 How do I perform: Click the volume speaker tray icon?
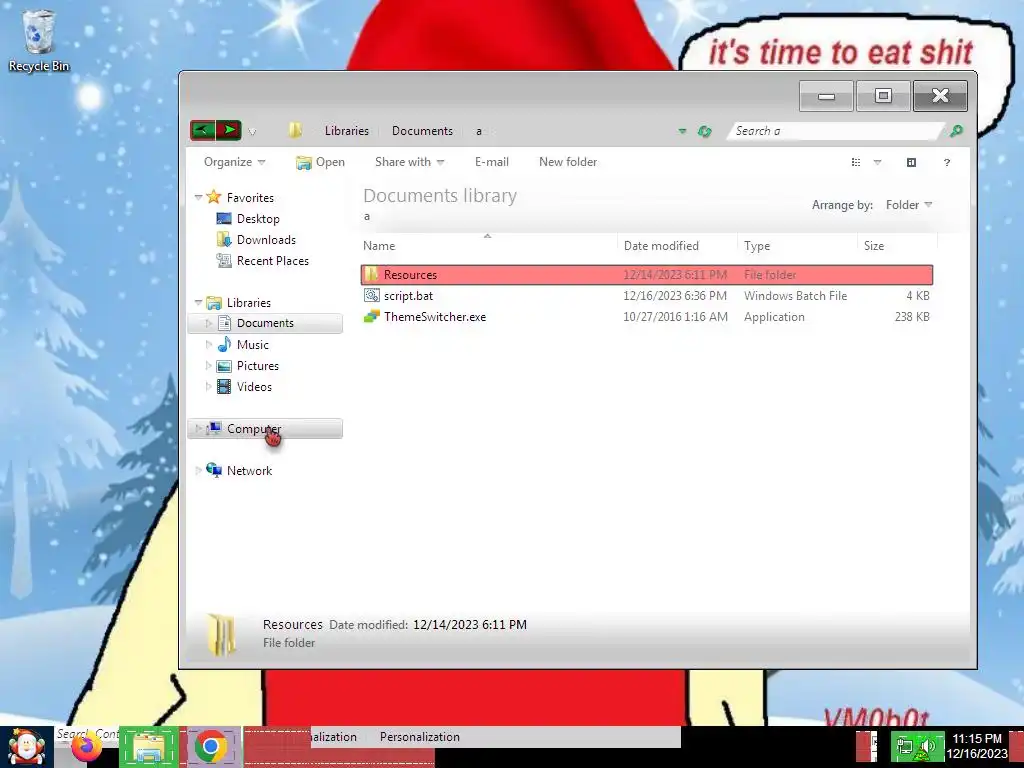(x=928, y=746)
